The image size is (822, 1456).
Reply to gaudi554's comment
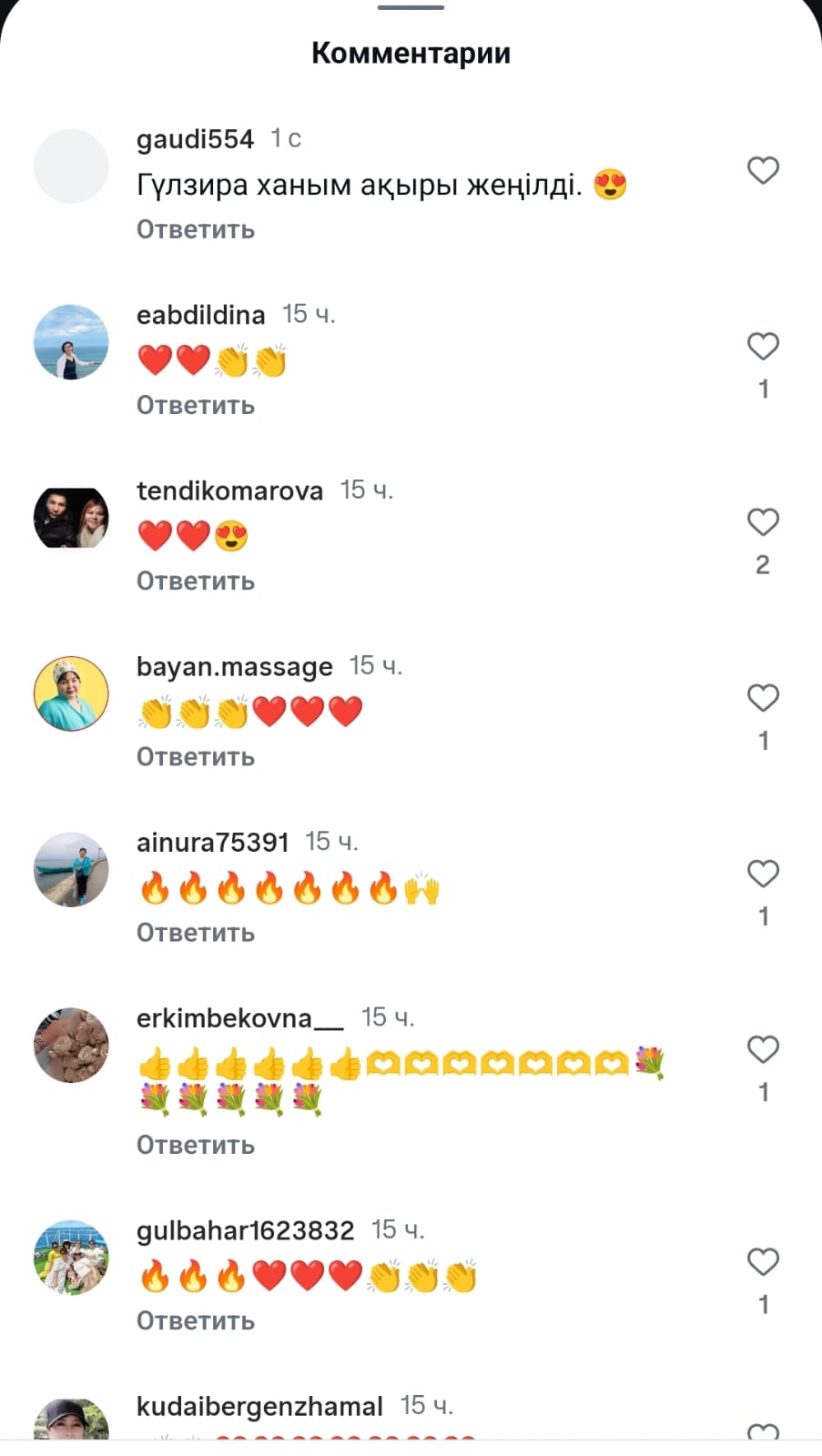(196, 229)
